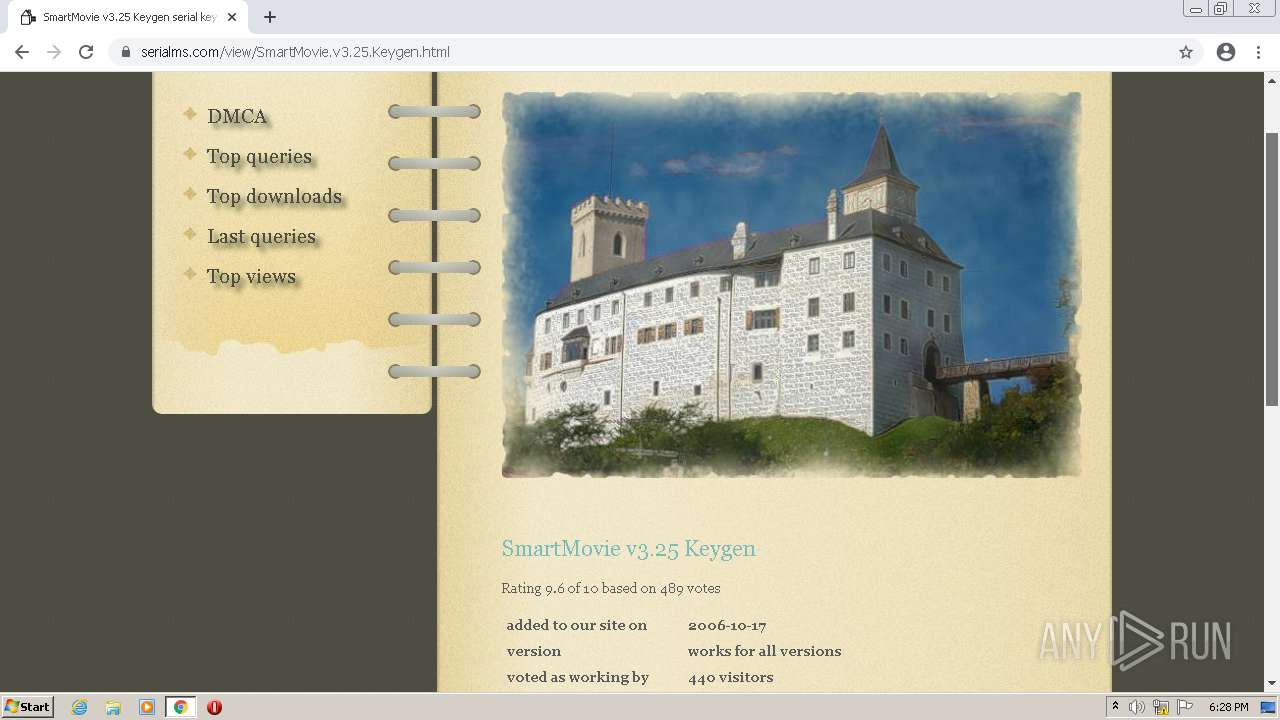Open the Top views link
The image size is (1280, 720).
tap(251, 276)
